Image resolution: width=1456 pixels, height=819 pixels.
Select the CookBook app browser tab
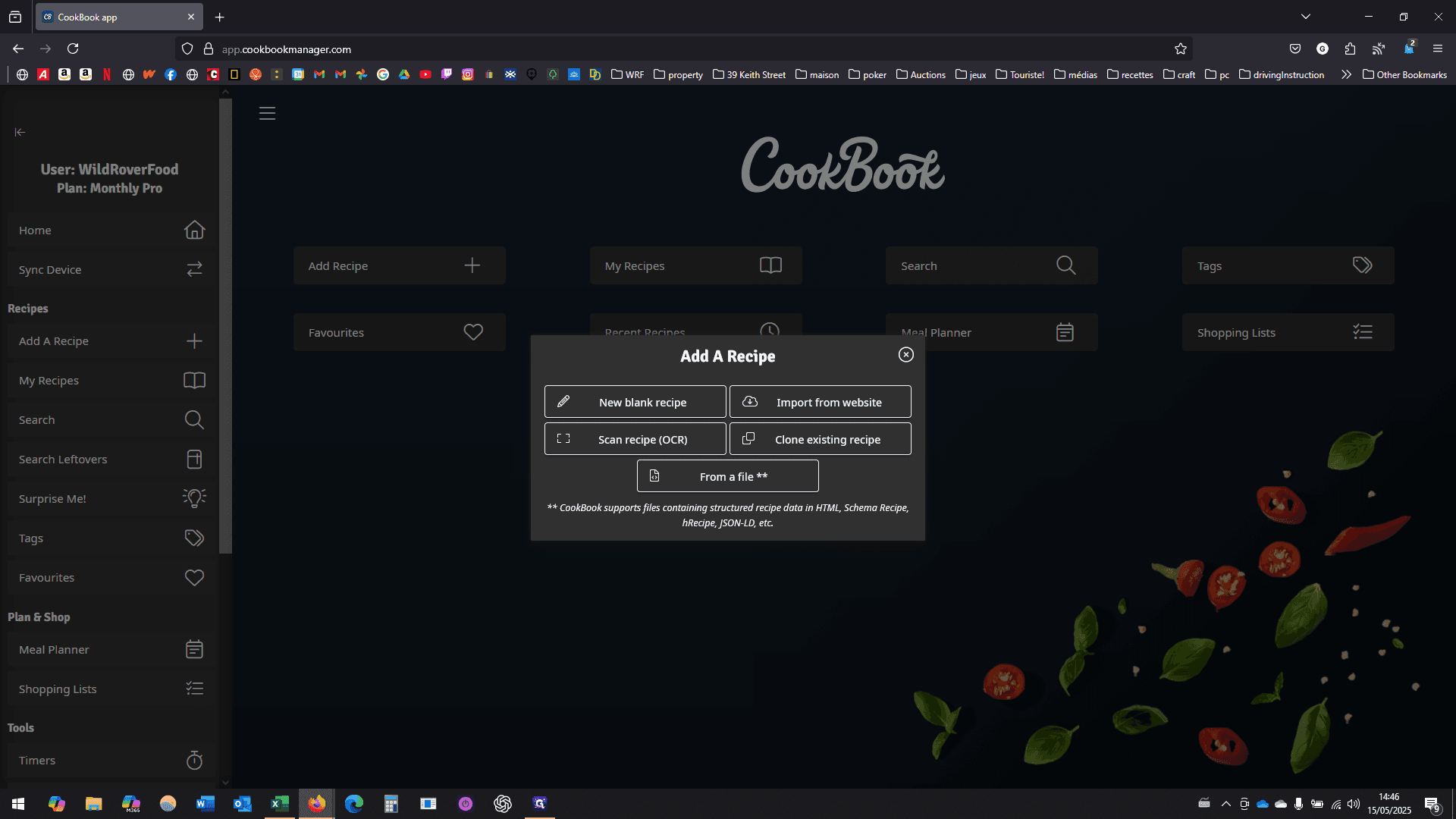coord(119,17)
